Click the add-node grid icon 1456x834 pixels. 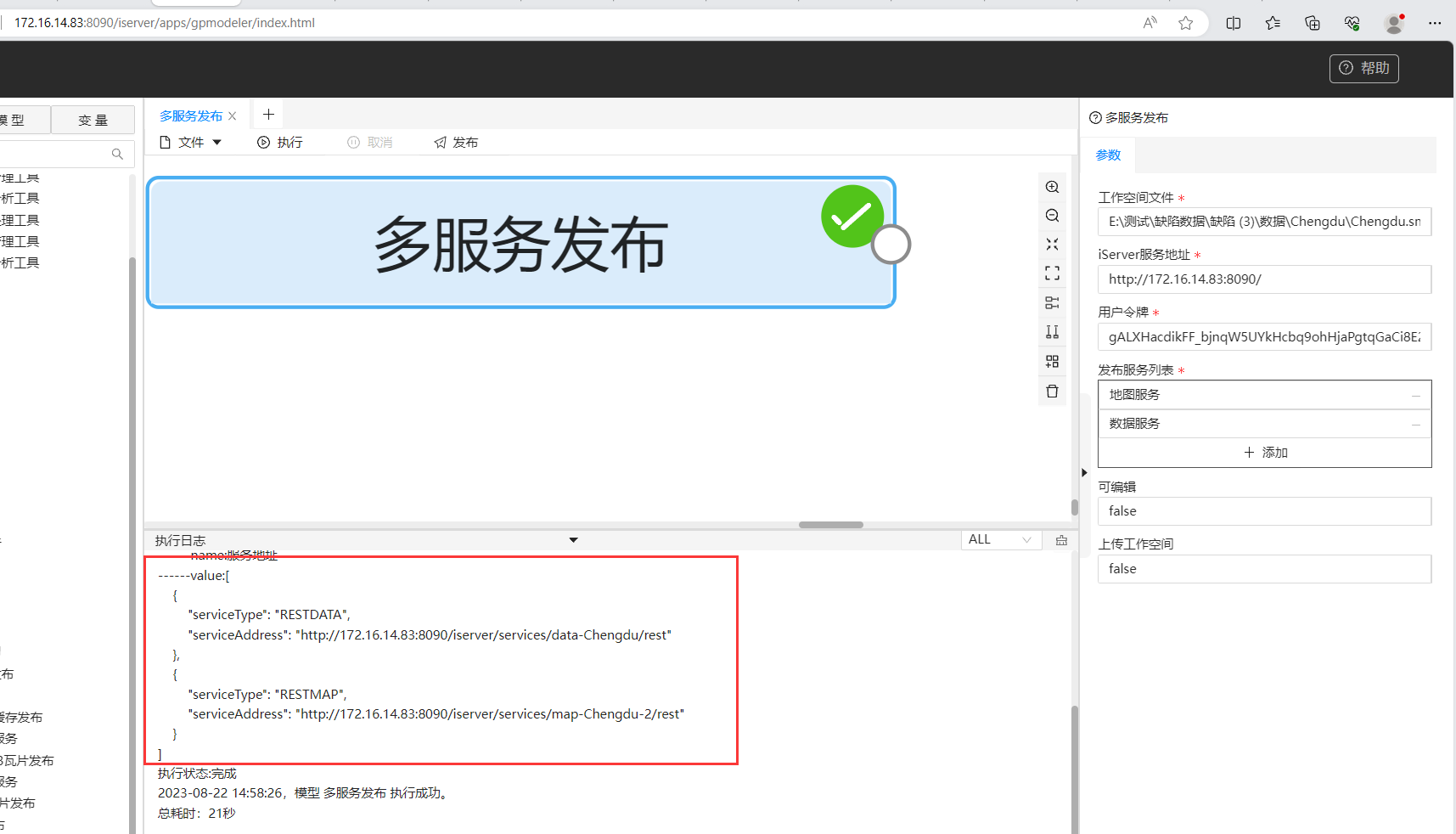(x=1052, y=362)
